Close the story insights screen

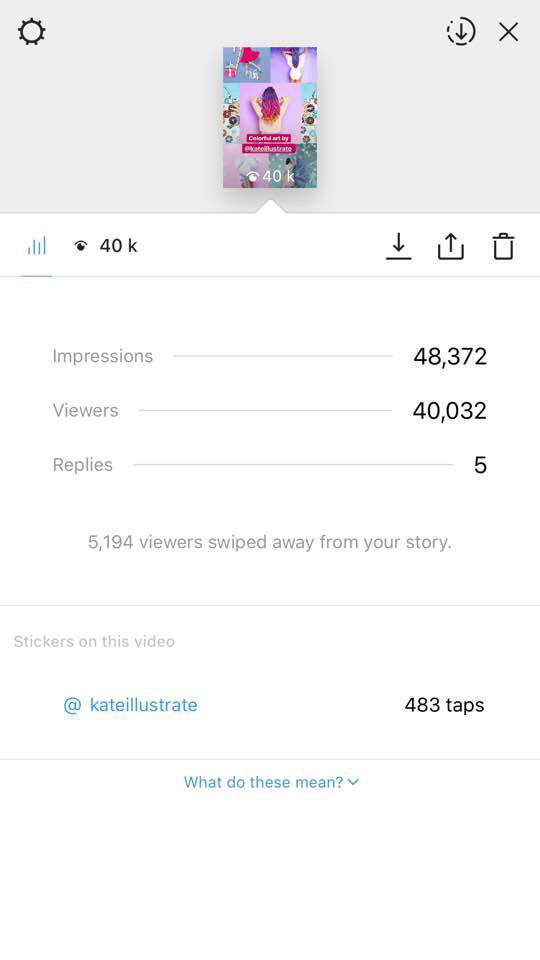coord(509,32)
